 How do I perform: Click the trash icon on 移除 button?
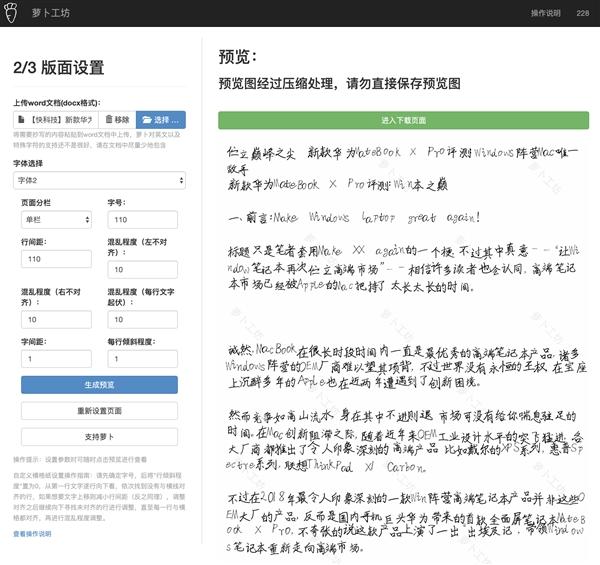pos(109,119)
